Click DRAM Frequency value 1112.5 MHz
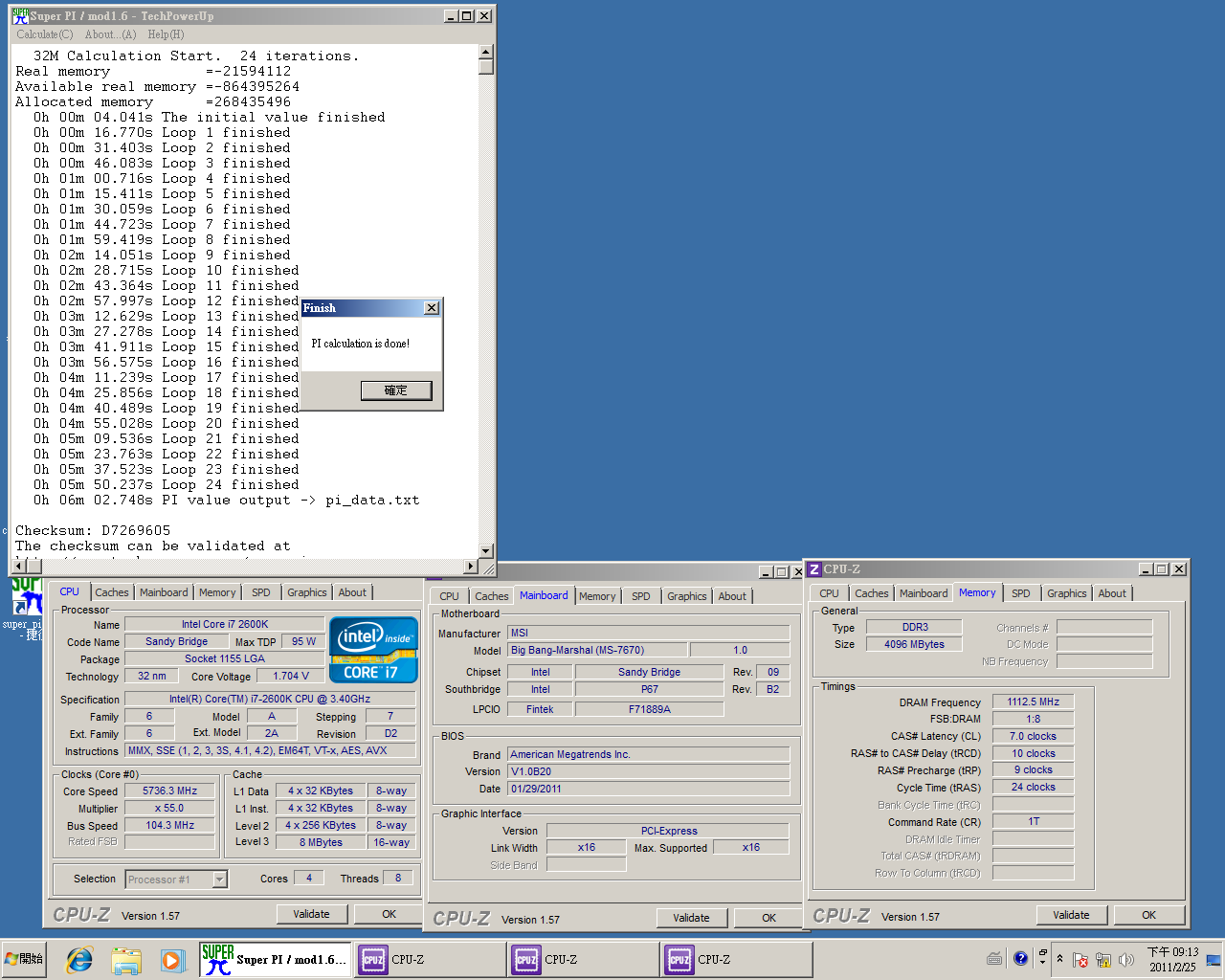 point(1034,702)
